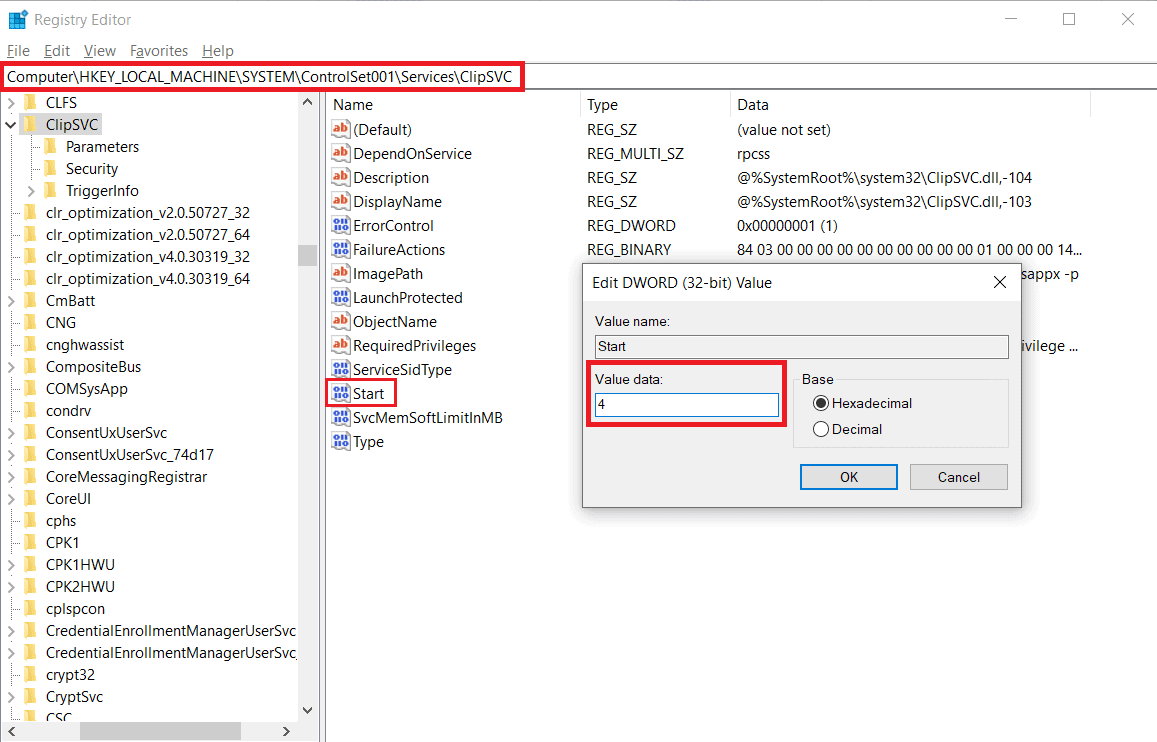The height and width of the screenshot is (742, 1157).
Task: Click the Description string icon
Action: tap(340, 177)
